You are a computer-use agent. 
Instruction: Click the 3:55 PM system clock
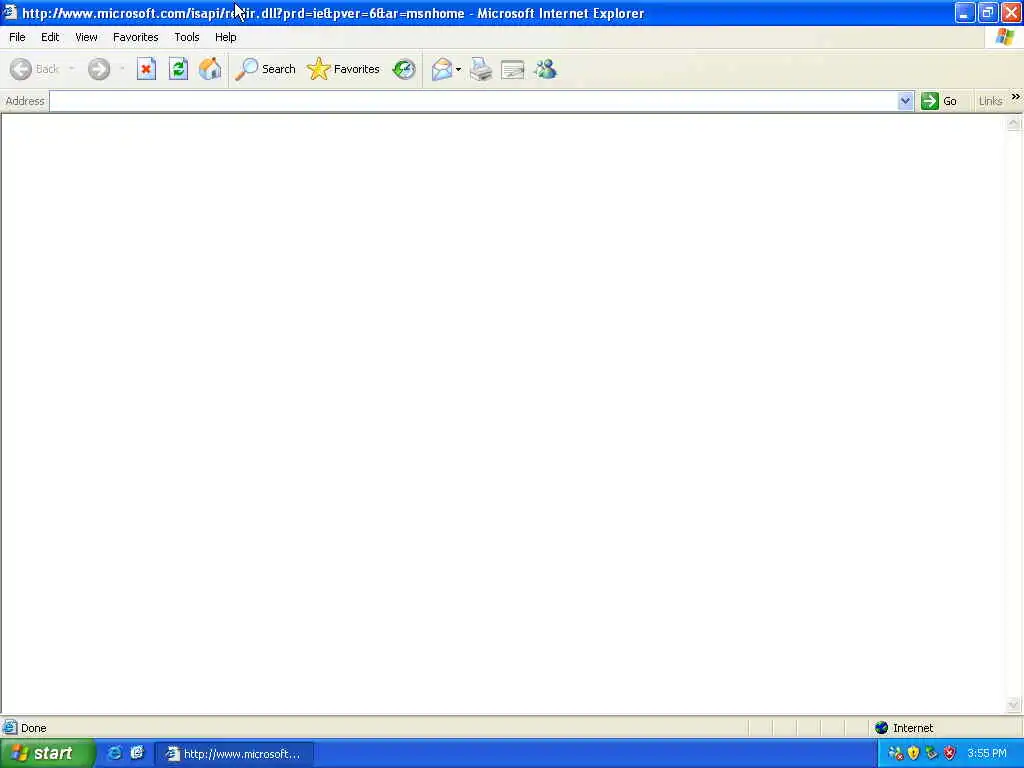coord(987,754)
